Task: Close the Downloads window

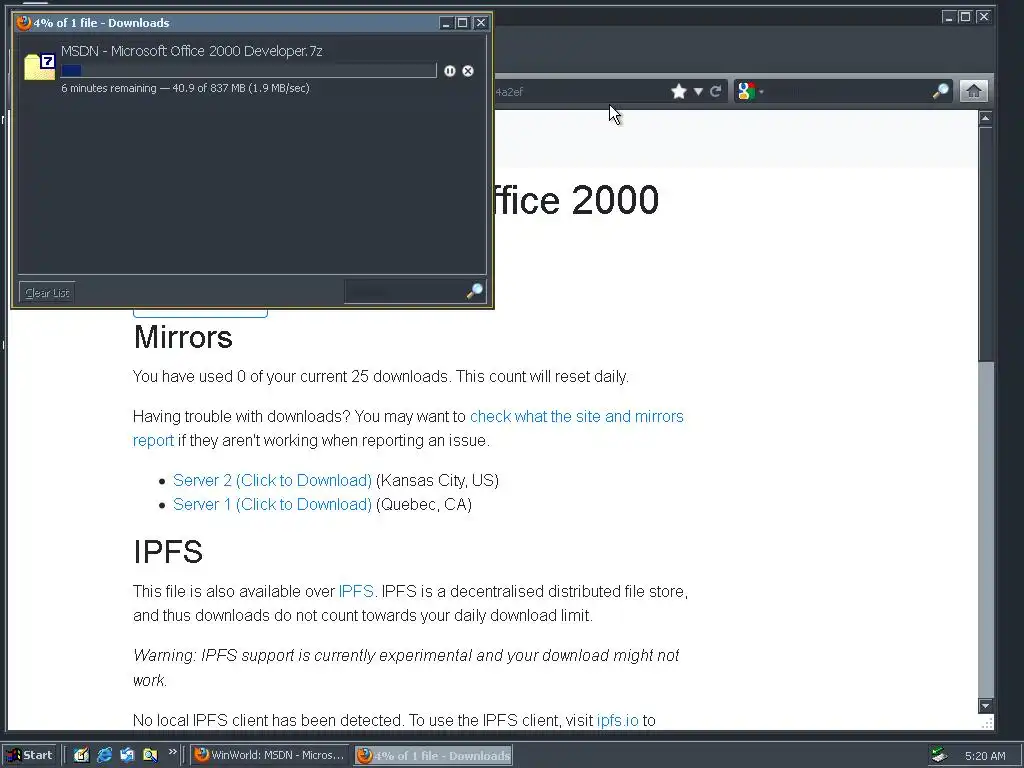Action: [481, 23]
